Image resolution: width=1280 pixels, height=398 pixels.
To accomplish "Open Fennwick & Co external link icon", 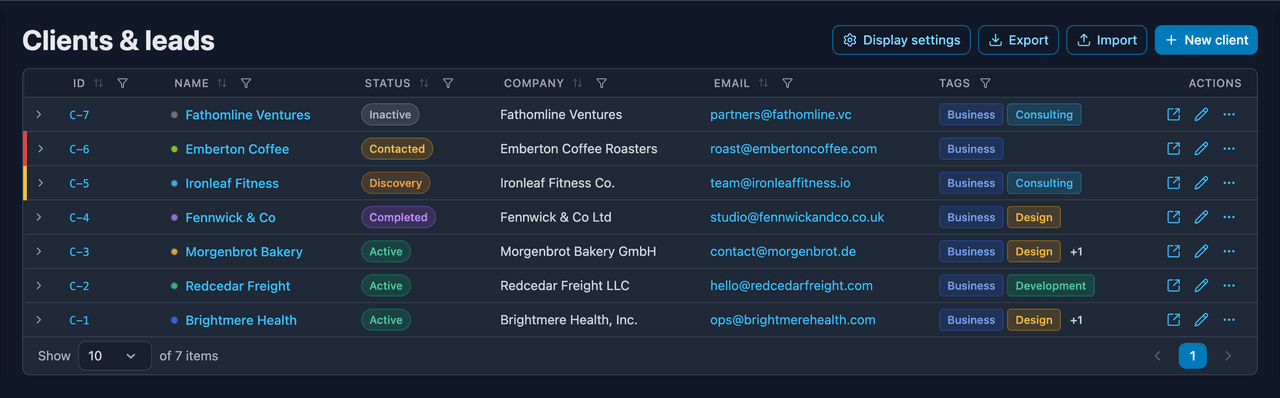I will click(1174, 217).
